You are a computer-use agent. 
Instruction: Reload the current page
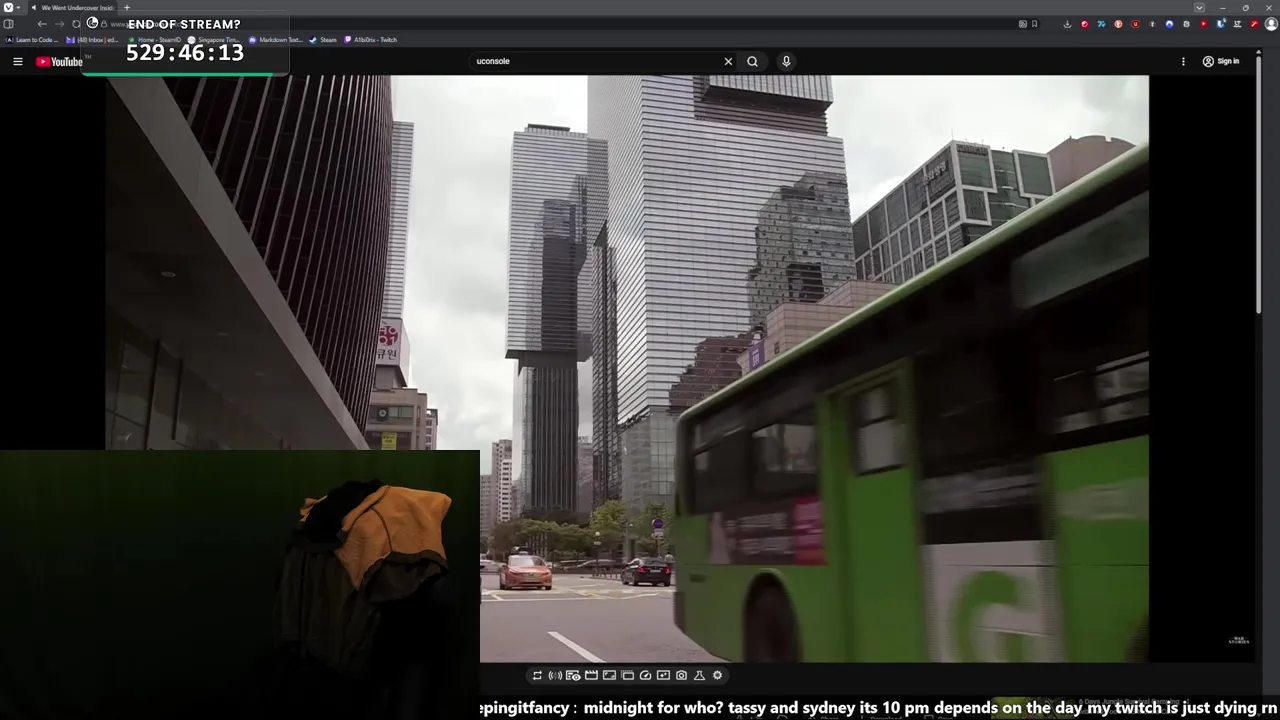pyautogui.click(x=76, y=24)
